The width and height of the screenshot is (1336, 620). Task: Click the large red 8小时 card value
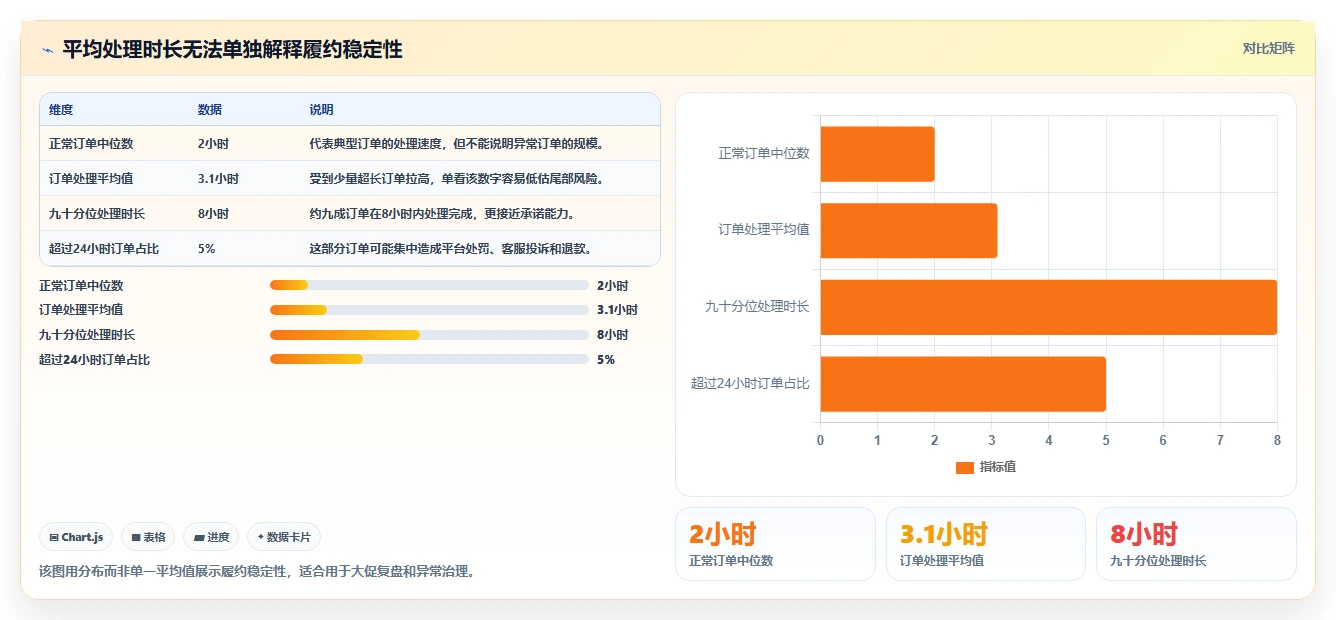(1144, 534)
